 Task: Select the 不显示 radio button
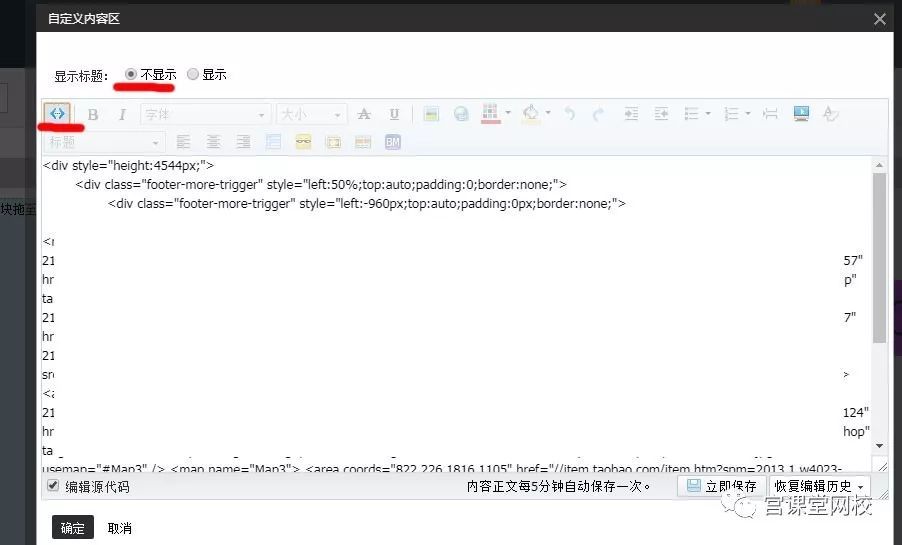131,74
